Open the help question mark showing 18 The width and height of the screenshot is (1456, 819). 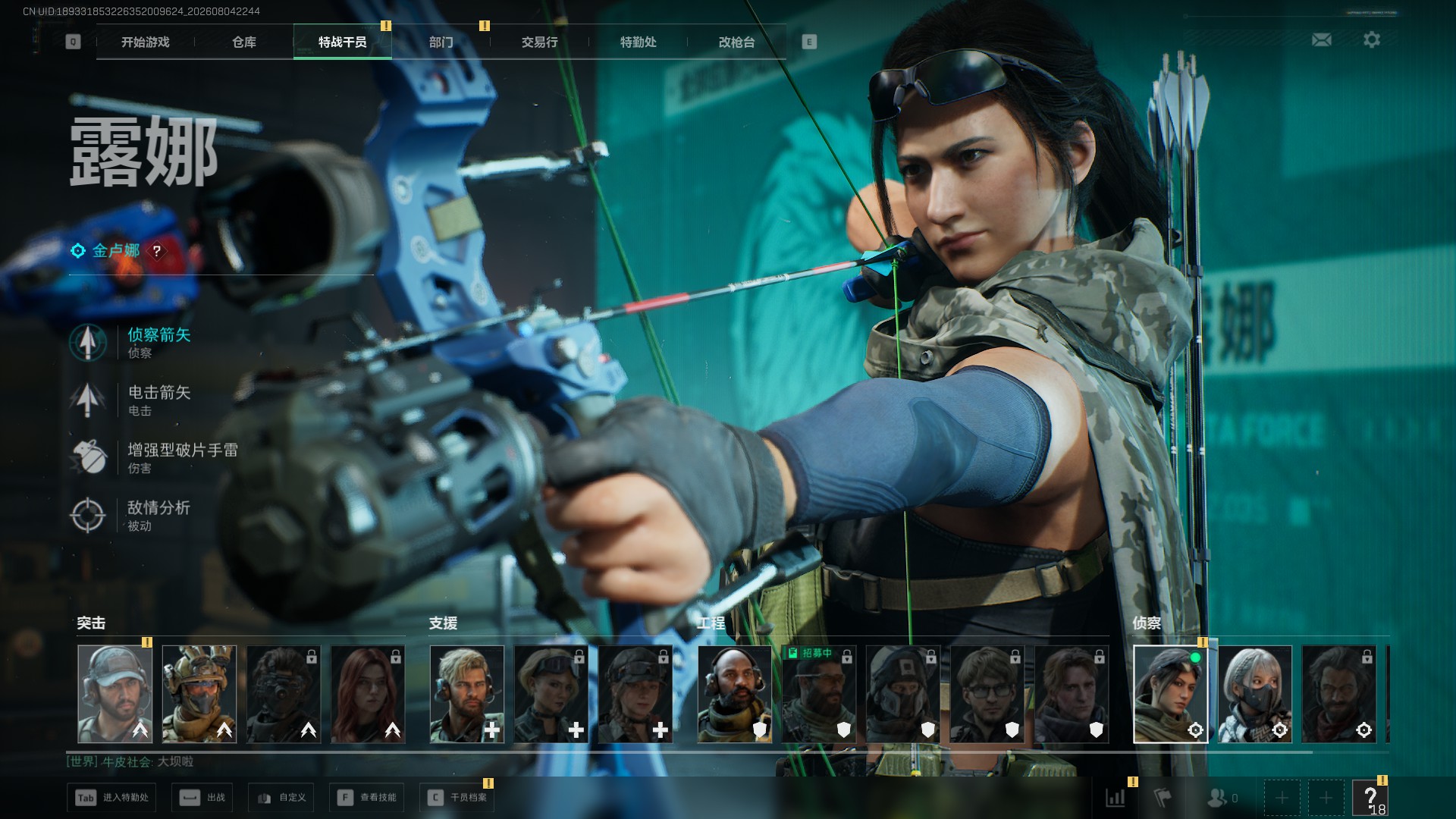coord(1370,799)
